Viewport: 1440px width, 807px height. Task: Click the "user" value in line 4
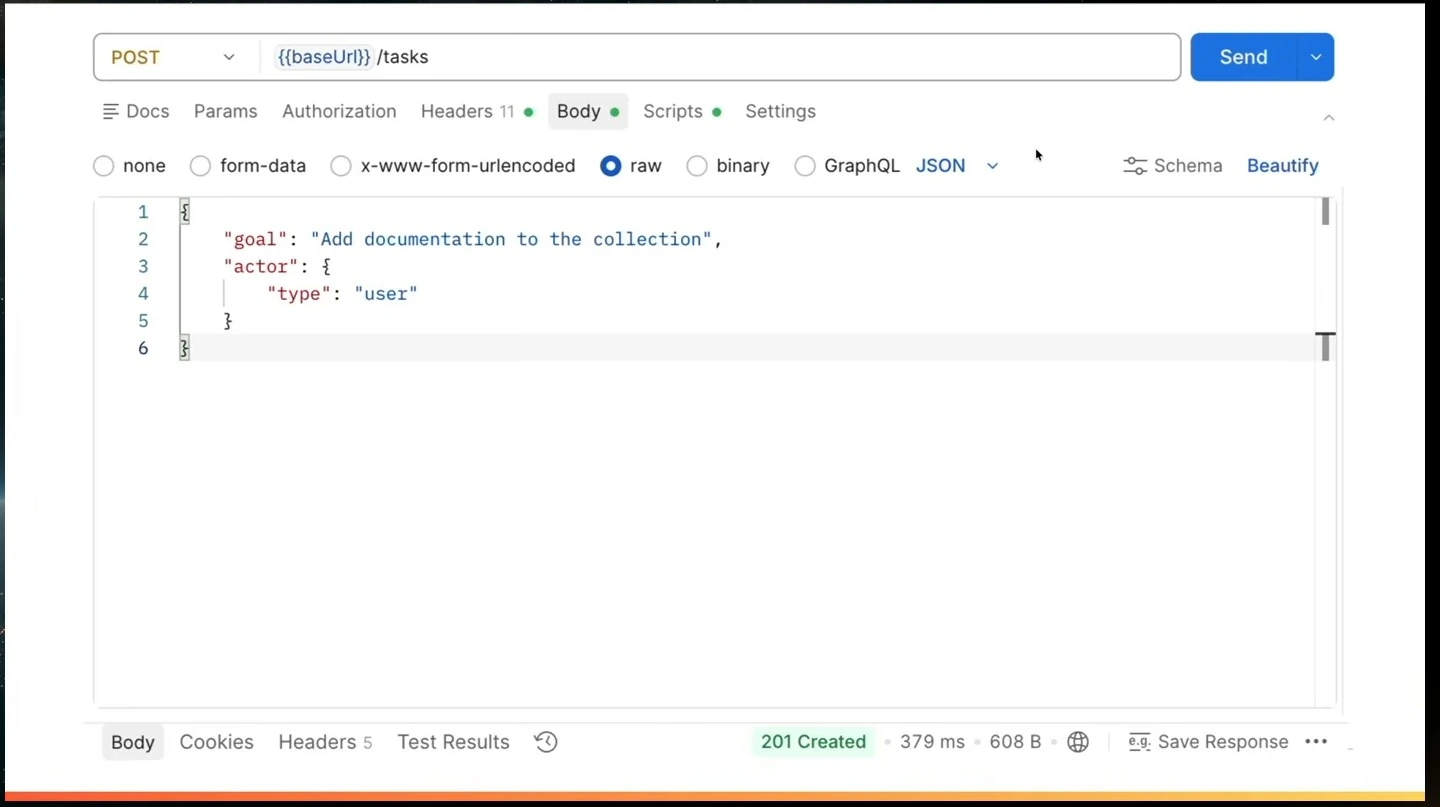386,293
